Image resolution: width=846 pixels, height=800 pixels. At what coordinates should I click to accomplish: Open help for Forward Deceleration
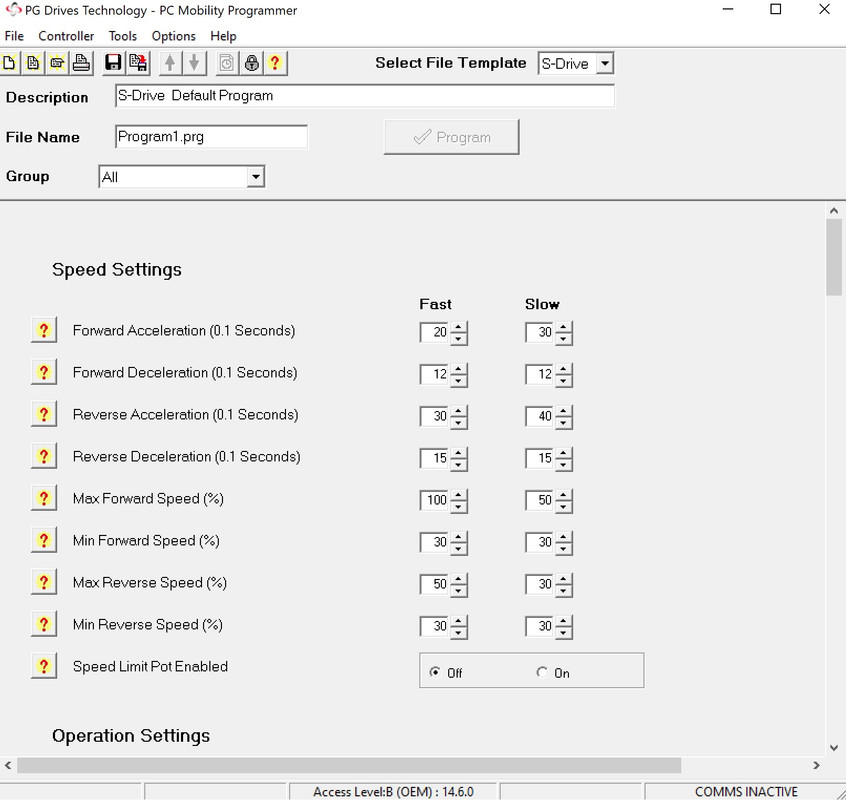pyautogui.click(x=44, y=372)
